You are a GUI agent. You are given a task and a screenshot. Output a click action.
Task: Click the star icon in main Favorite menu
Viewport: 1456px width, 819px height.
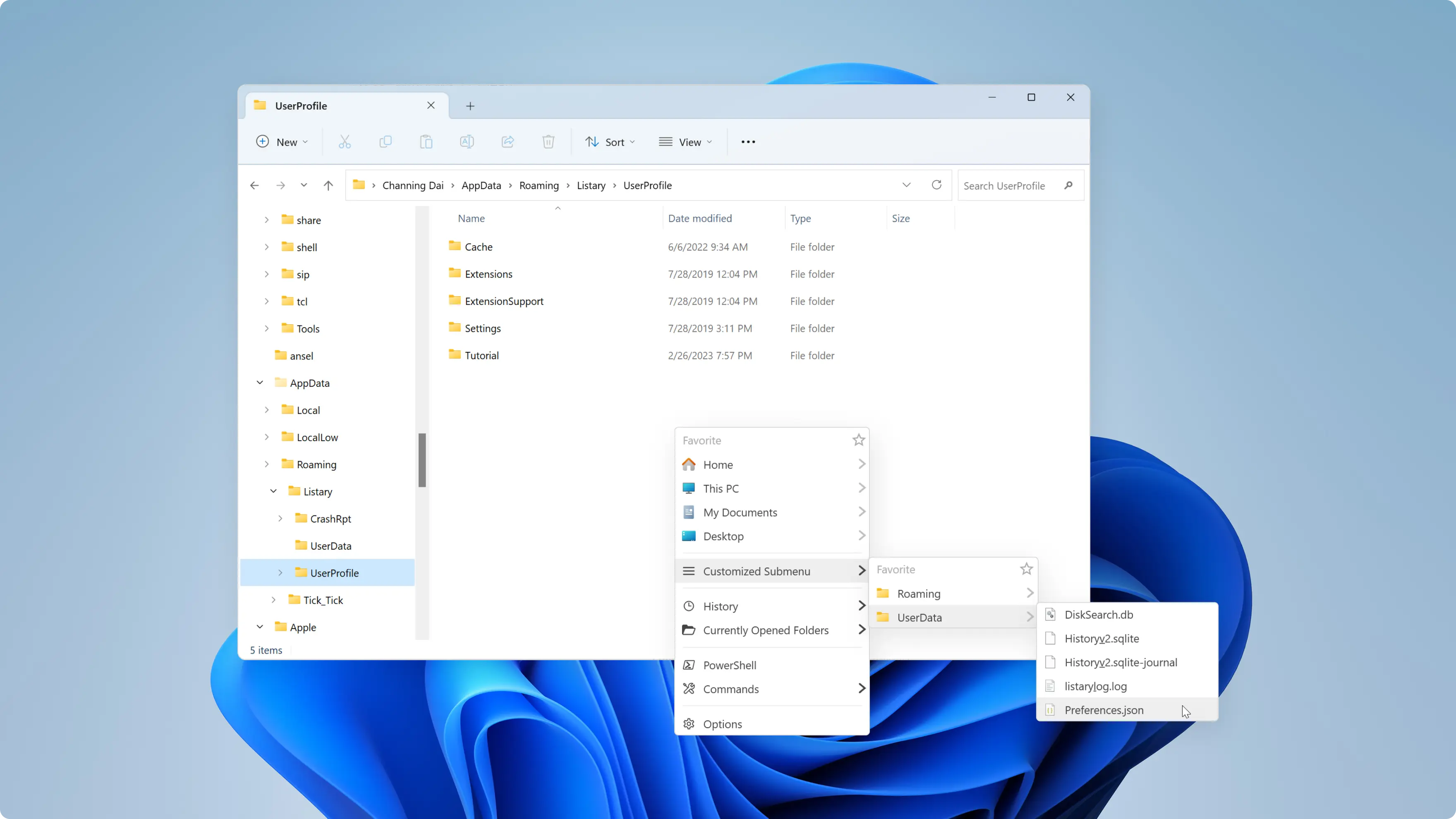click(x=859, y=440)
